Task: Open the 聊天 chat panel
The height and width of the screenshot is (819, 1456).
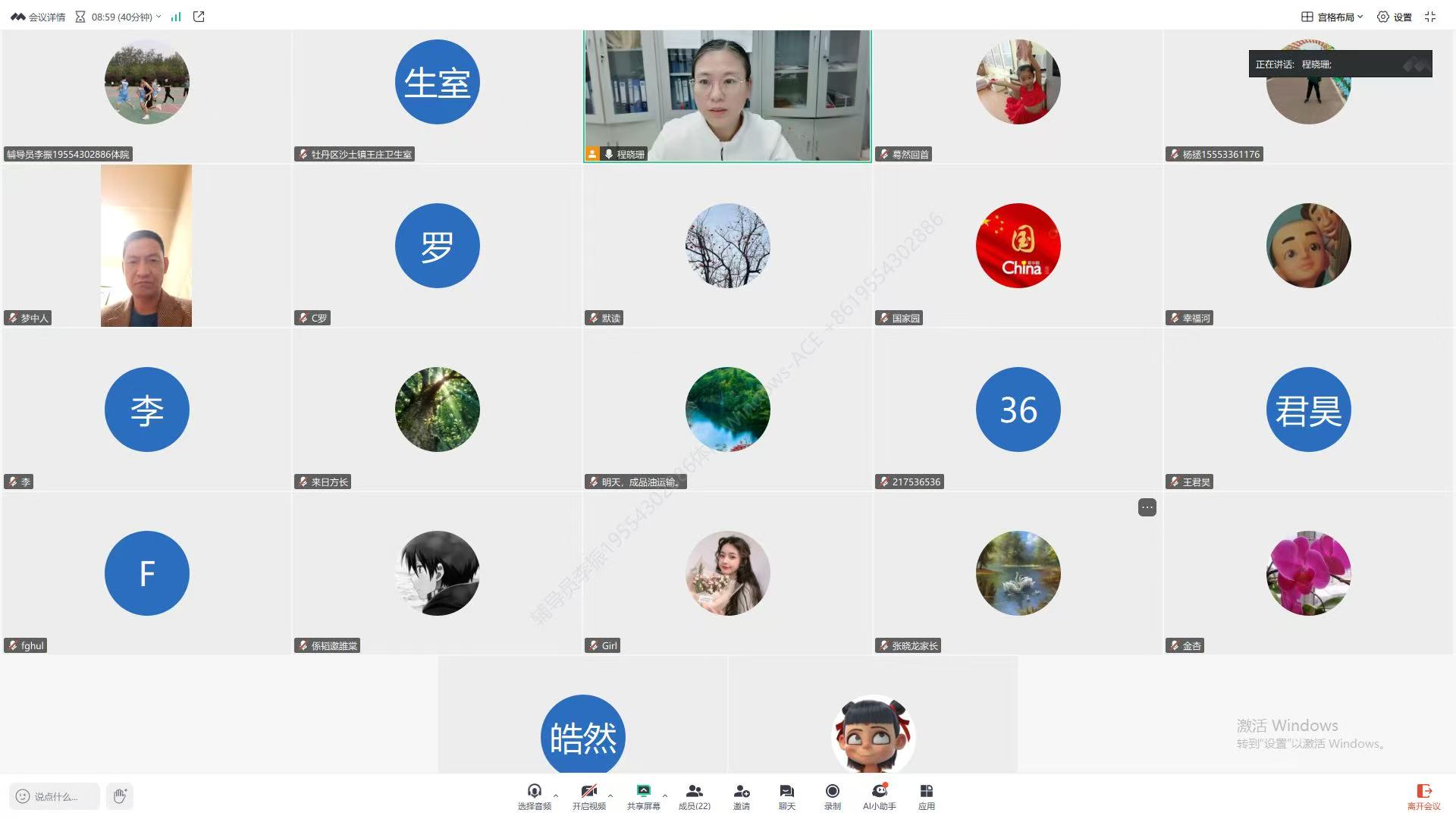Action: click(786, 796)
